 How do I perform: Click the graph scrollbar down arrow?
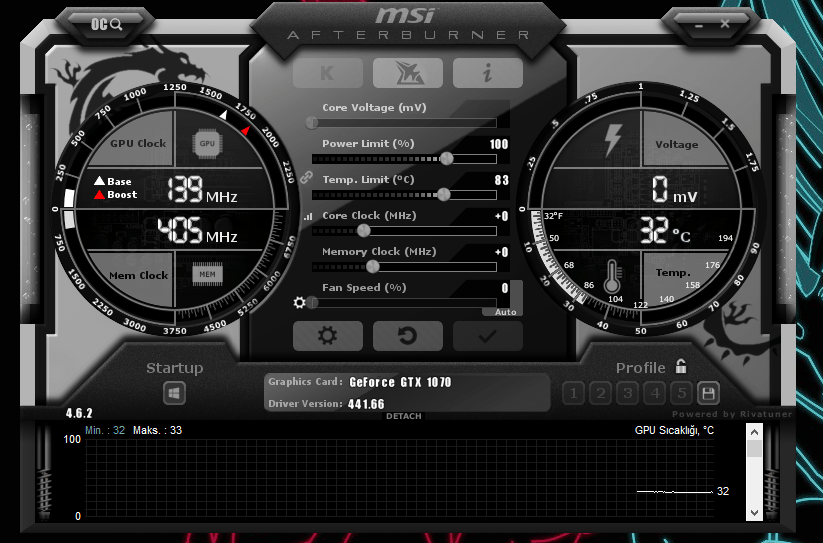tap(754, 513)
